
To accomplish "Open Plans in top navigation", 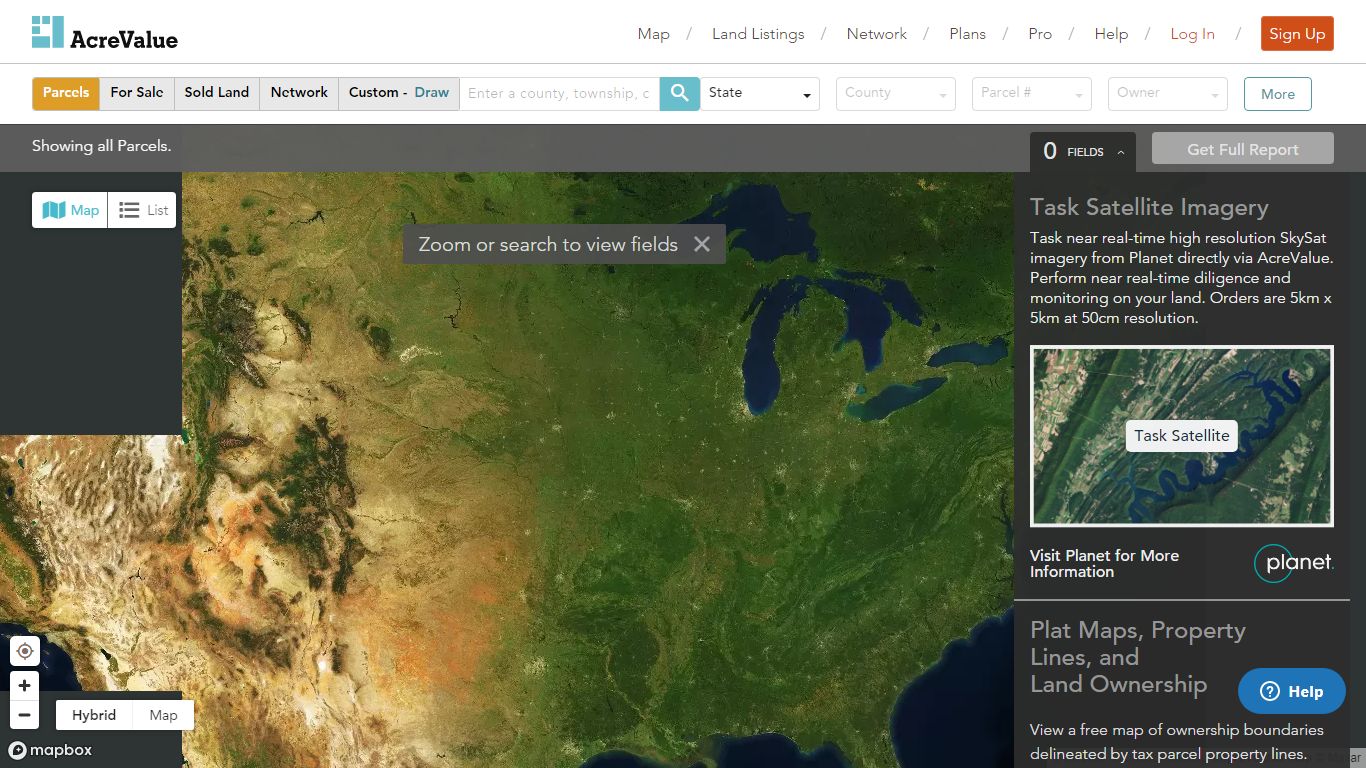I will tap(967, 34).
